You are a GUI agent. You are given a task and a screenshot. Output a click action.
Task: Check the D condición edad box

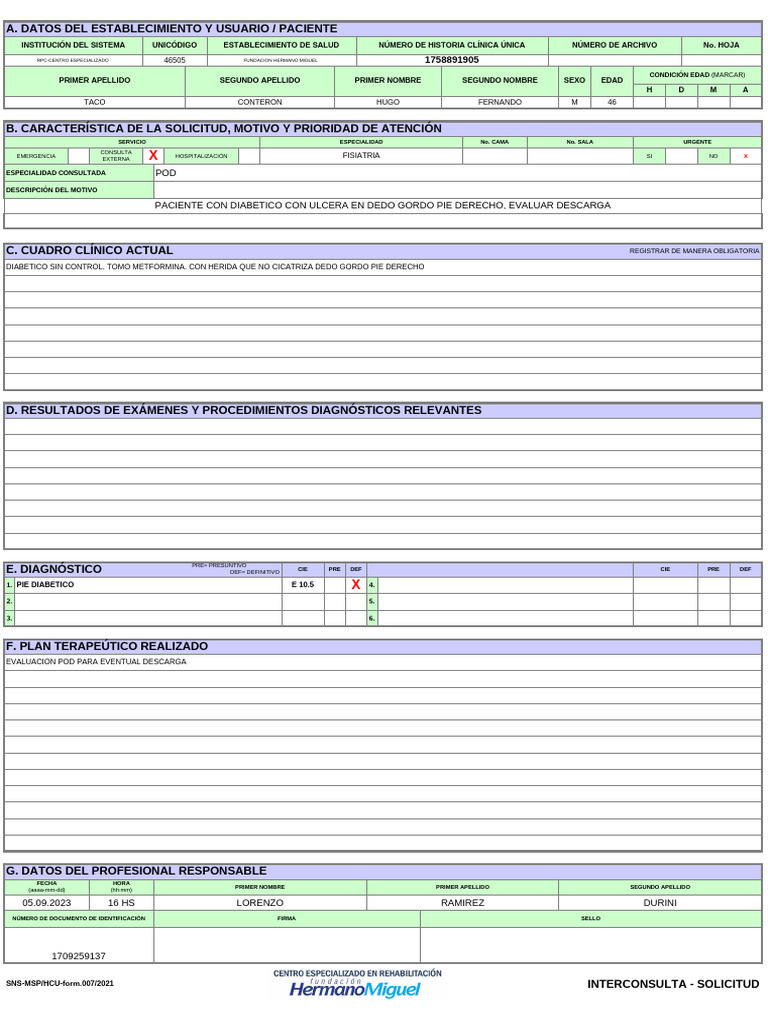(x=681, y=103)
